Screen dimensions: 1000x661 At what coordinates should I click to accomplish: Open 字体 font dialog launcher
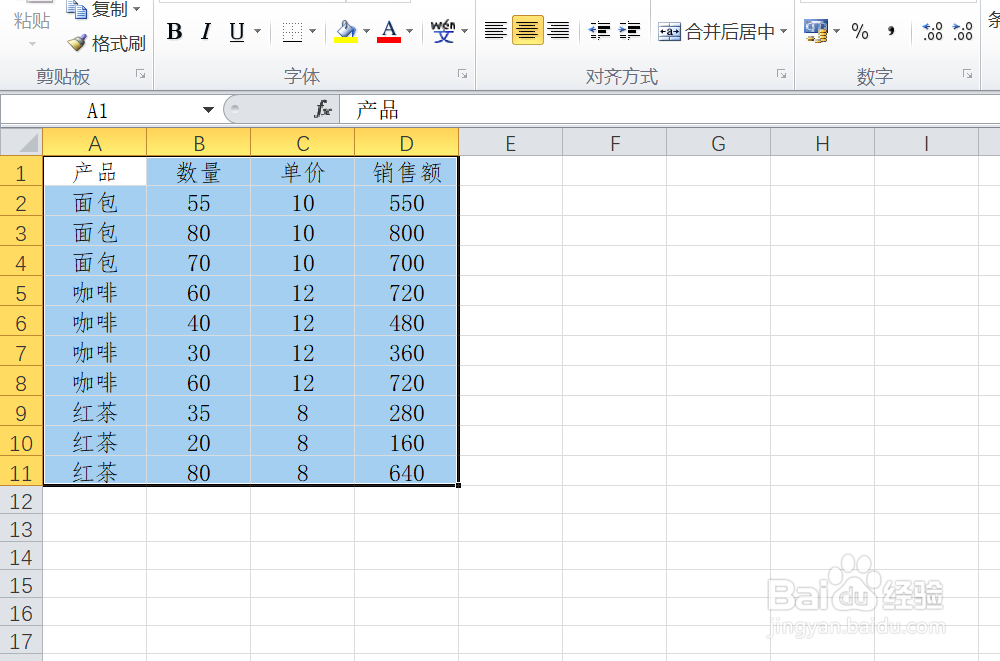point(462,75)
